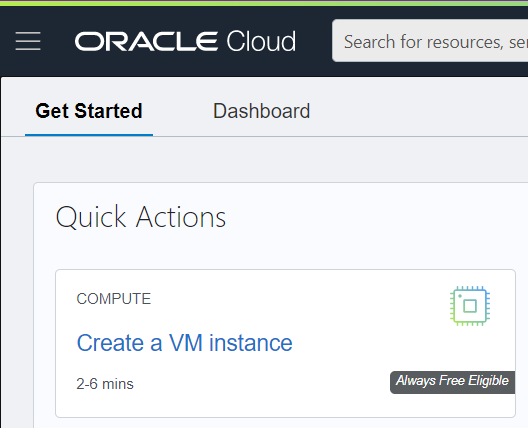Click the 2-6 mins duration text

click(x=105, y=384)
